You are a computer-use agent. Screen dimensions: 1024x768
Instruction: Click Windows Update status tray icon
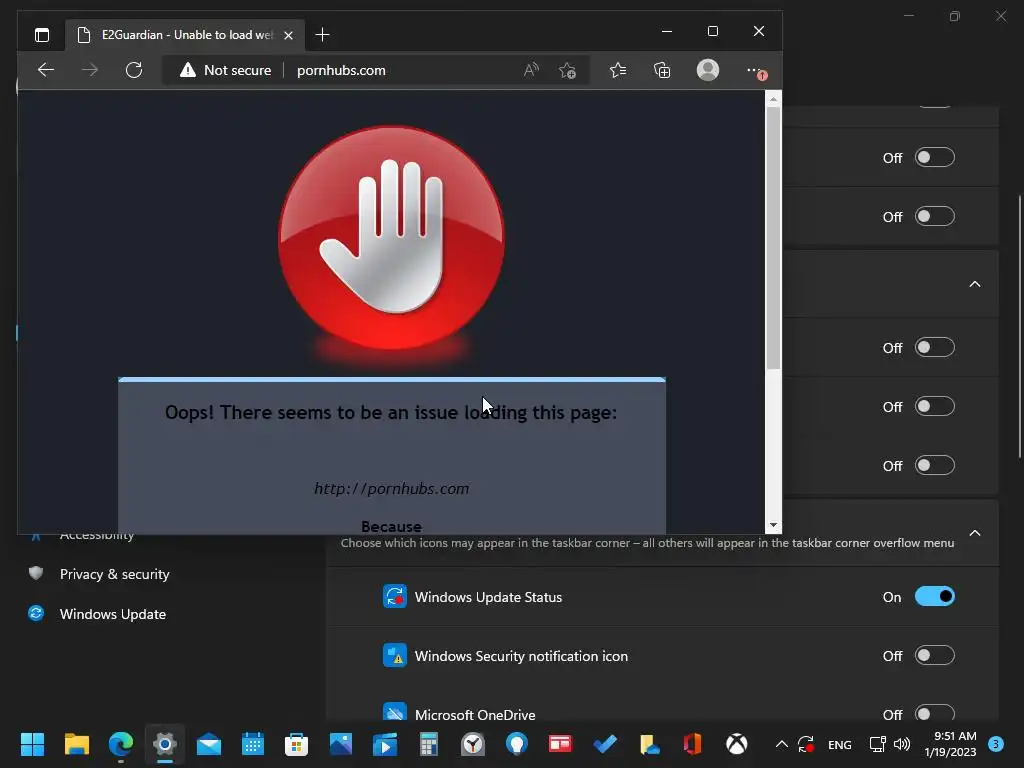coord(806,744)
